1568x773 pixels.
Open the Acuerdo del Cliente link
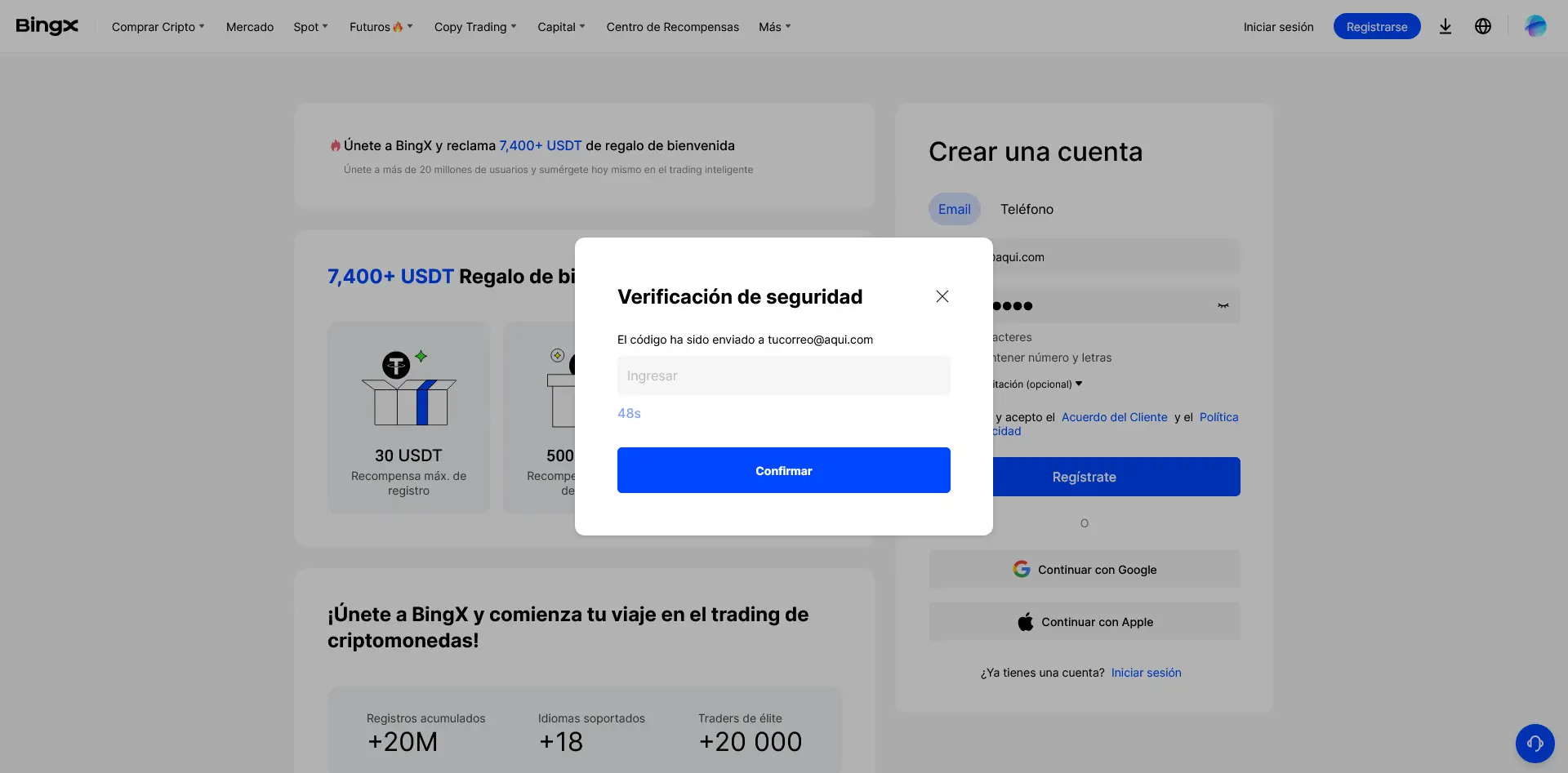(x=1114, y=417)
